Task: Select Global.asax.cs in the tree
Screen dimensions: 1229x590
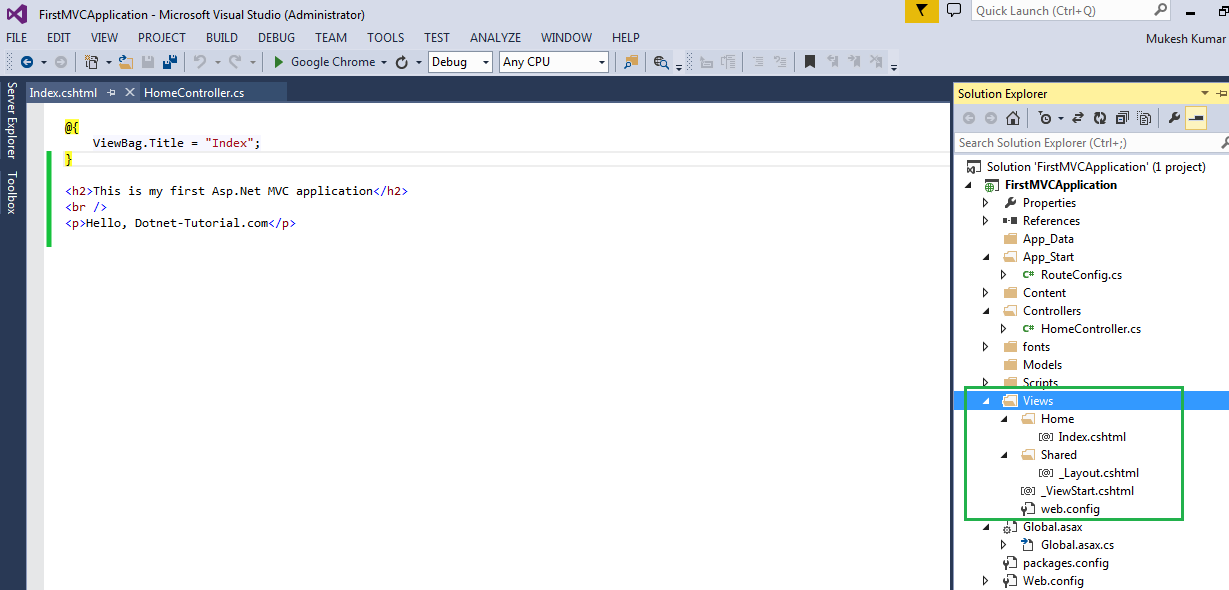Action: [1077, 545]
